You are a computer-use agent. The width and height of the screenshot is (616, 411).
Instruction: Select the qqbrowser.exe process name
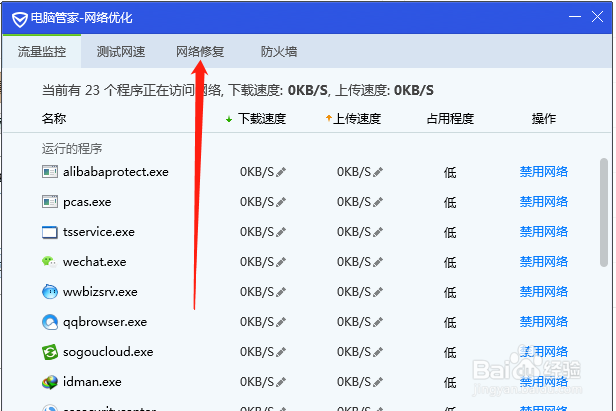(x=105, y=322)
